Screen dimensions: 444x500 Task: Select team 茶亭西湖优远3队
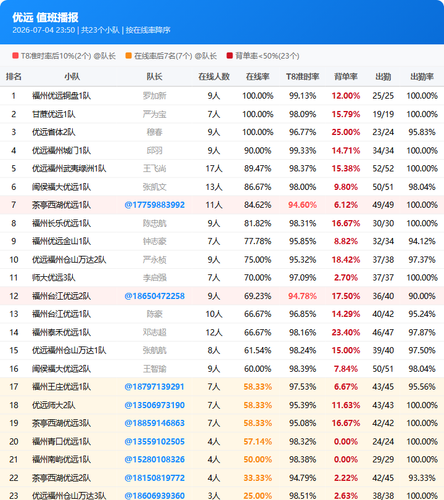(61, 423)
